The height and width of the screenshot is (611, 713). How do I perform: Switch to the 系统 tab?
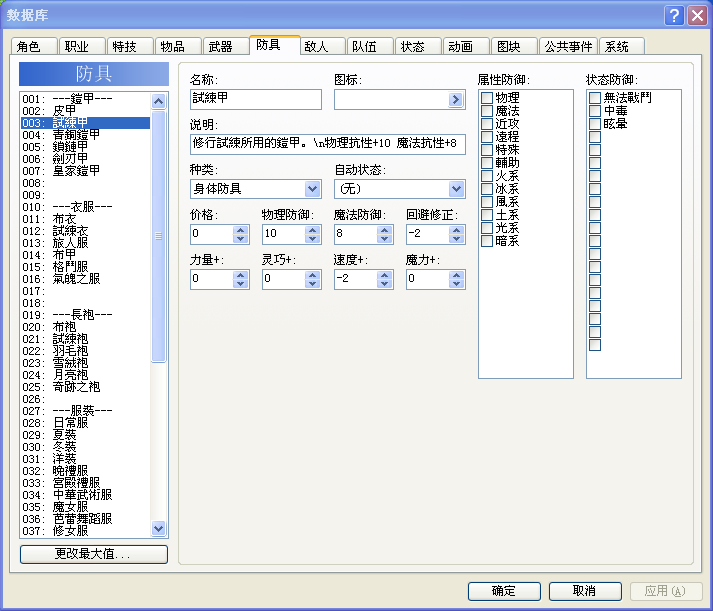(x=622, y=46)
